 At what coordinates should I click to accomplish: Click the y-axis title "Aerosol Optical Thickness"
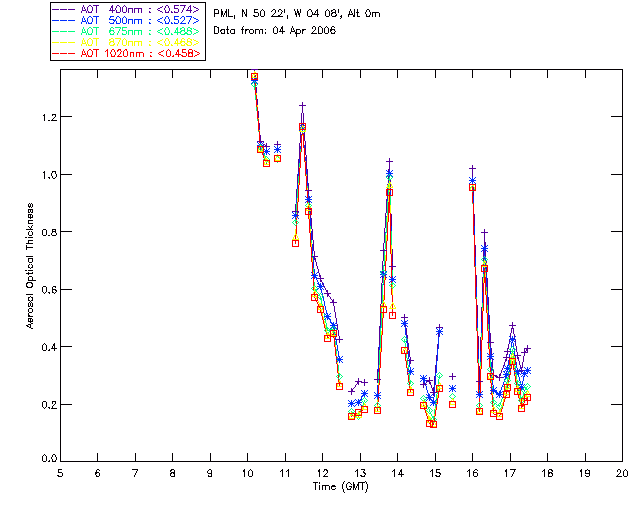[30, 266]
